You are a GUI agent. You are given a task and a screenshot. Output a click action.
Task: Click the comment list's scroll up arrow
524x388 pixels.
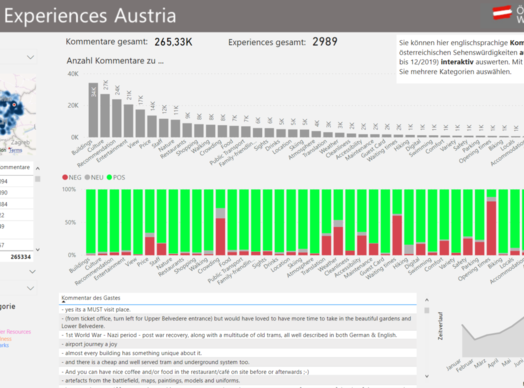(x=427, y=300)
